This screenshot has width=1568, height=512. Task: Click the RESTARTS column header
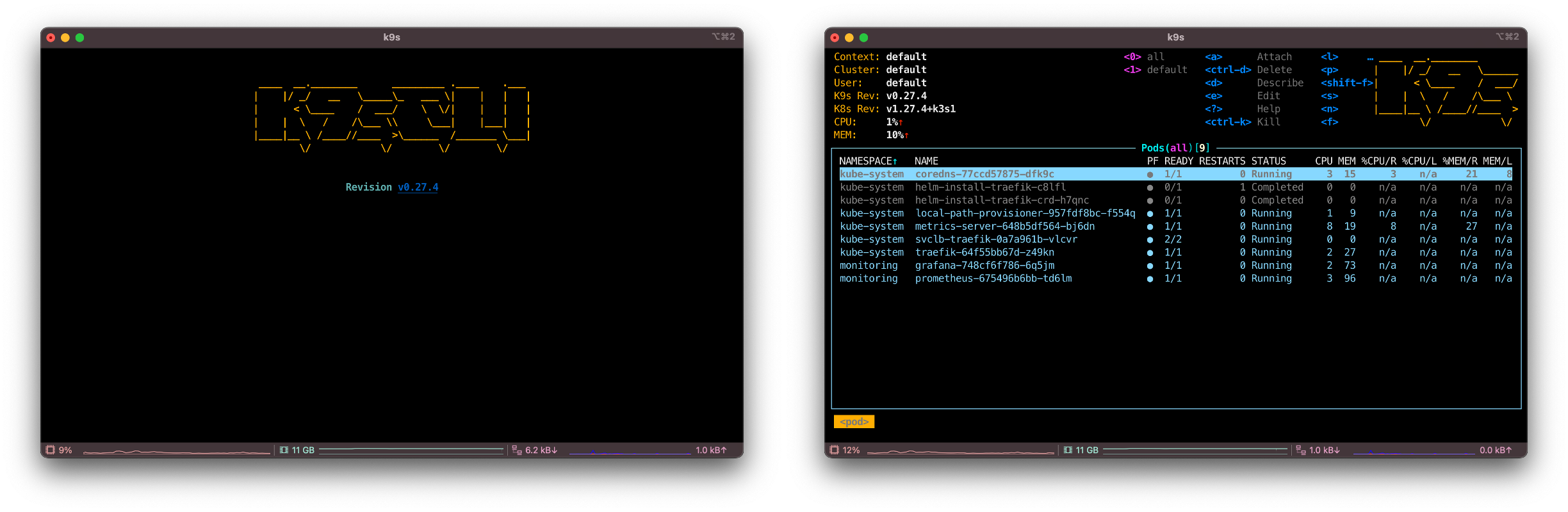click(x=1222, y=161)
